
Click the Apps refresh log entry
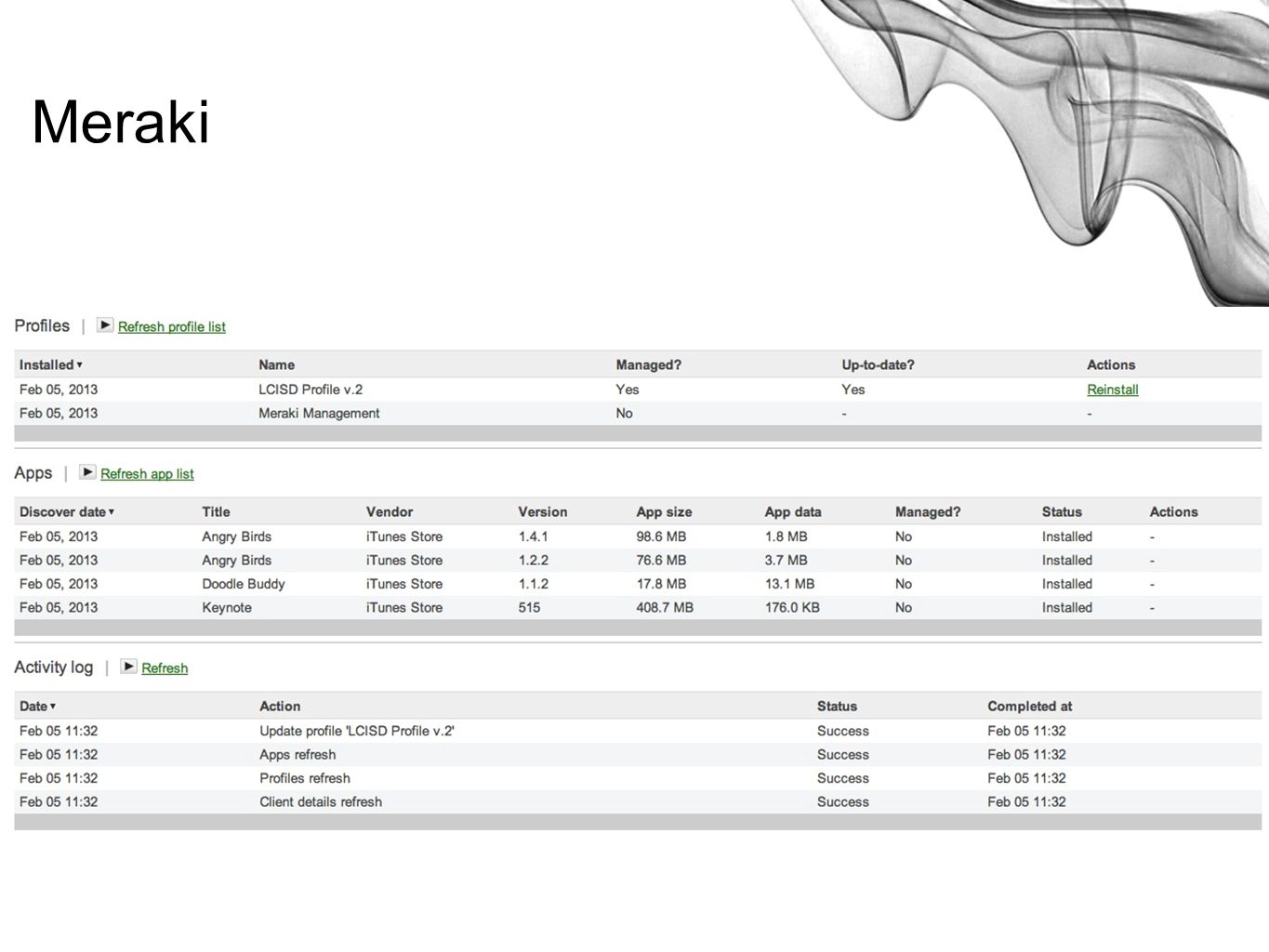click(x=297, y=754)
